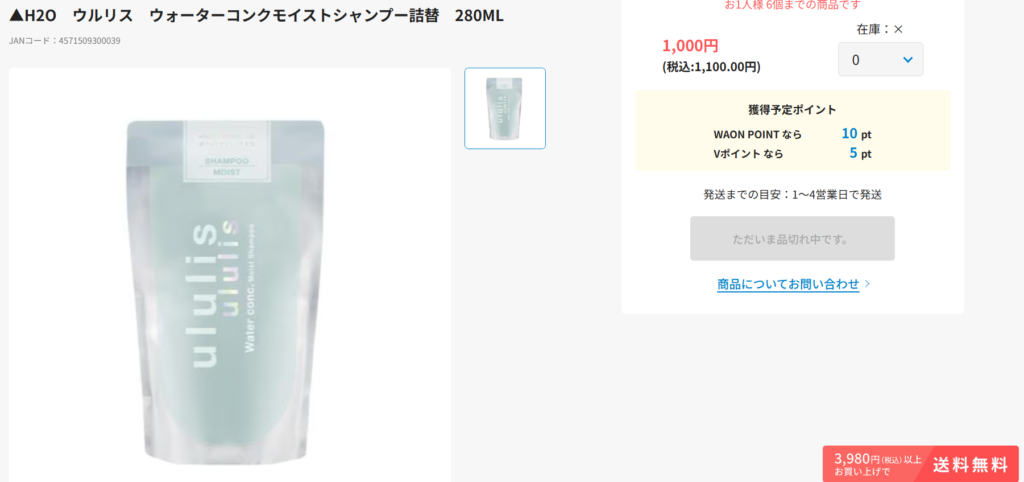
Task: Select the product thumbnail image
Action: (505, 108)
